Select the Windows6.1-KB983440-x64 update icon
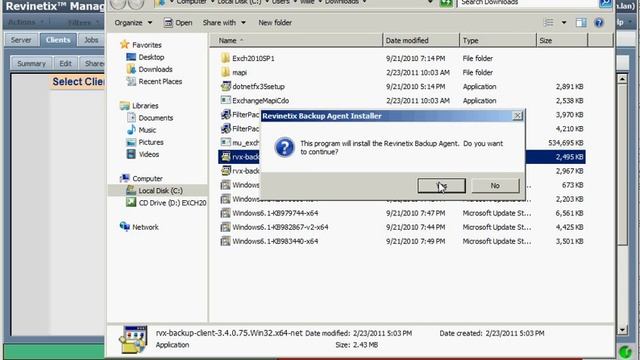This screenshot has height=360, width=640. 225,241
